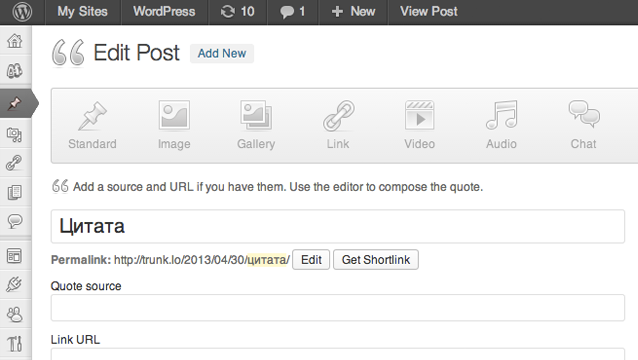This screenshot has width=638, height=360.
Task: Select the Posts pushpin sidebar icon
Action: point(15,103)
